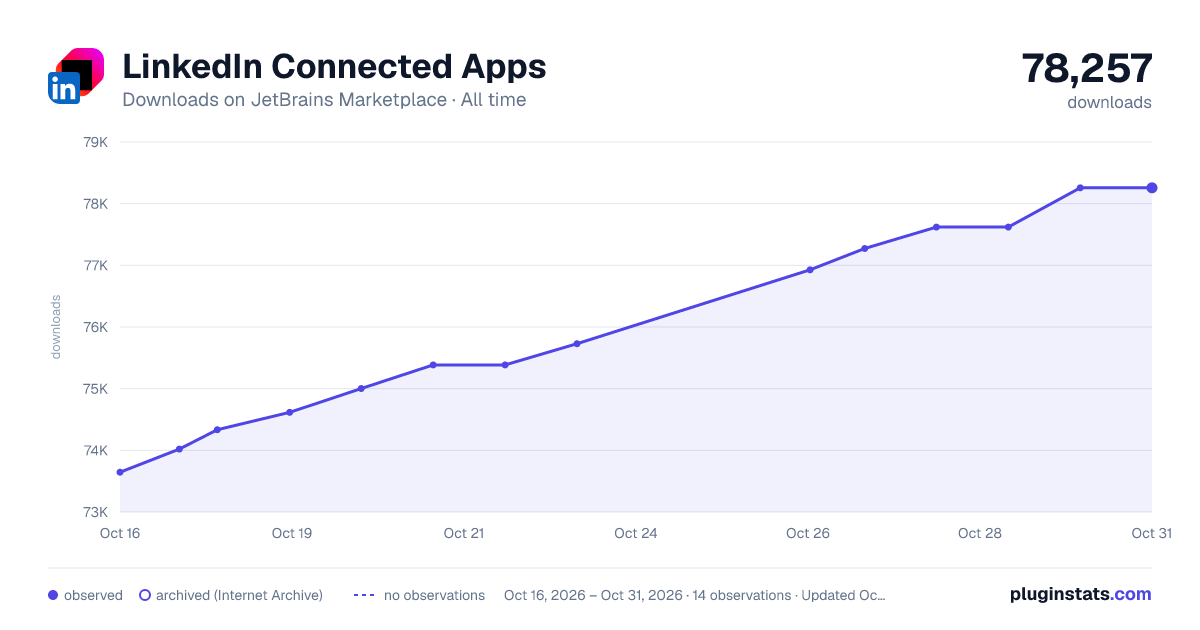Select the final enlarged data point at Oct 31
The width and height of the screenshot is (1200, 630).
tap(1152, 188)
